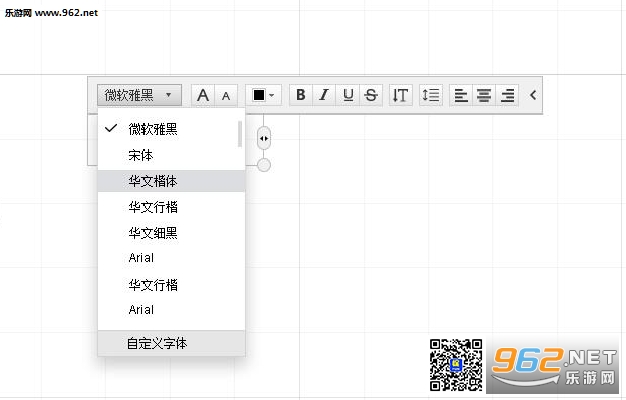626x400 pixels.
Task: Switch text direction to vertical
Action: (400, 95)
